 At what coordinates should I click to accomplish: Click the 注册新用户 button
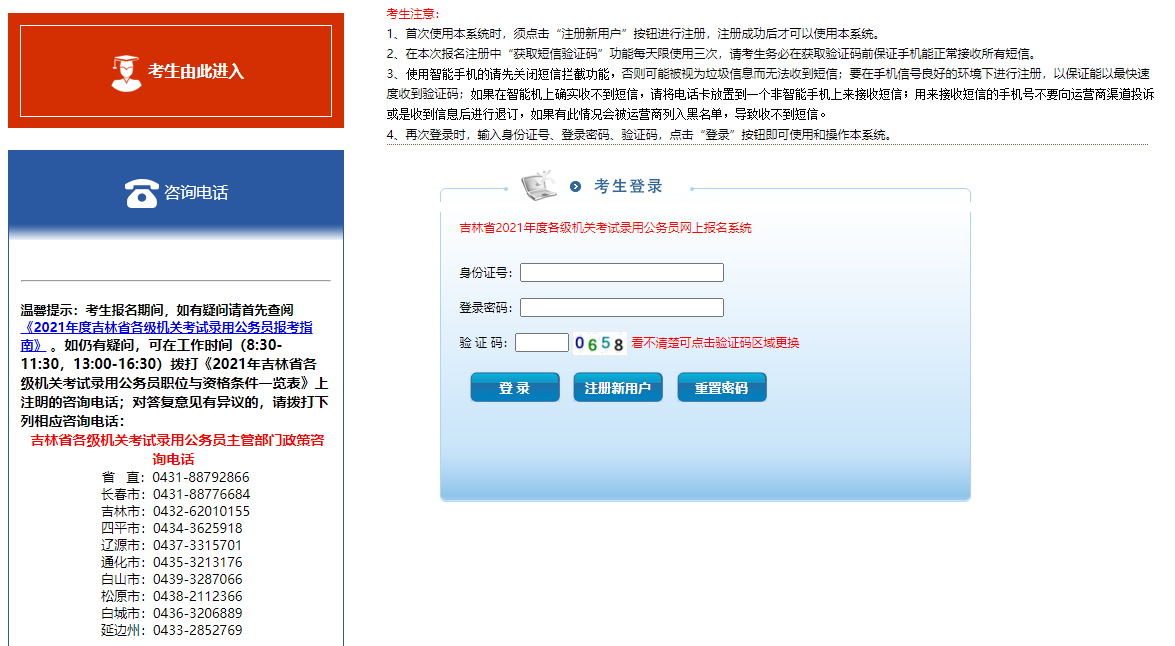(x=618, y=387)
